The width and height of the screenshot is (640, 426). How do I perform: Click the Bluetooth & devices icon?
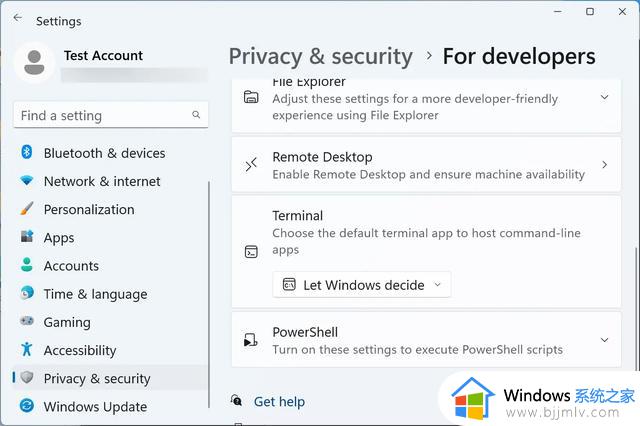[27, 152]
